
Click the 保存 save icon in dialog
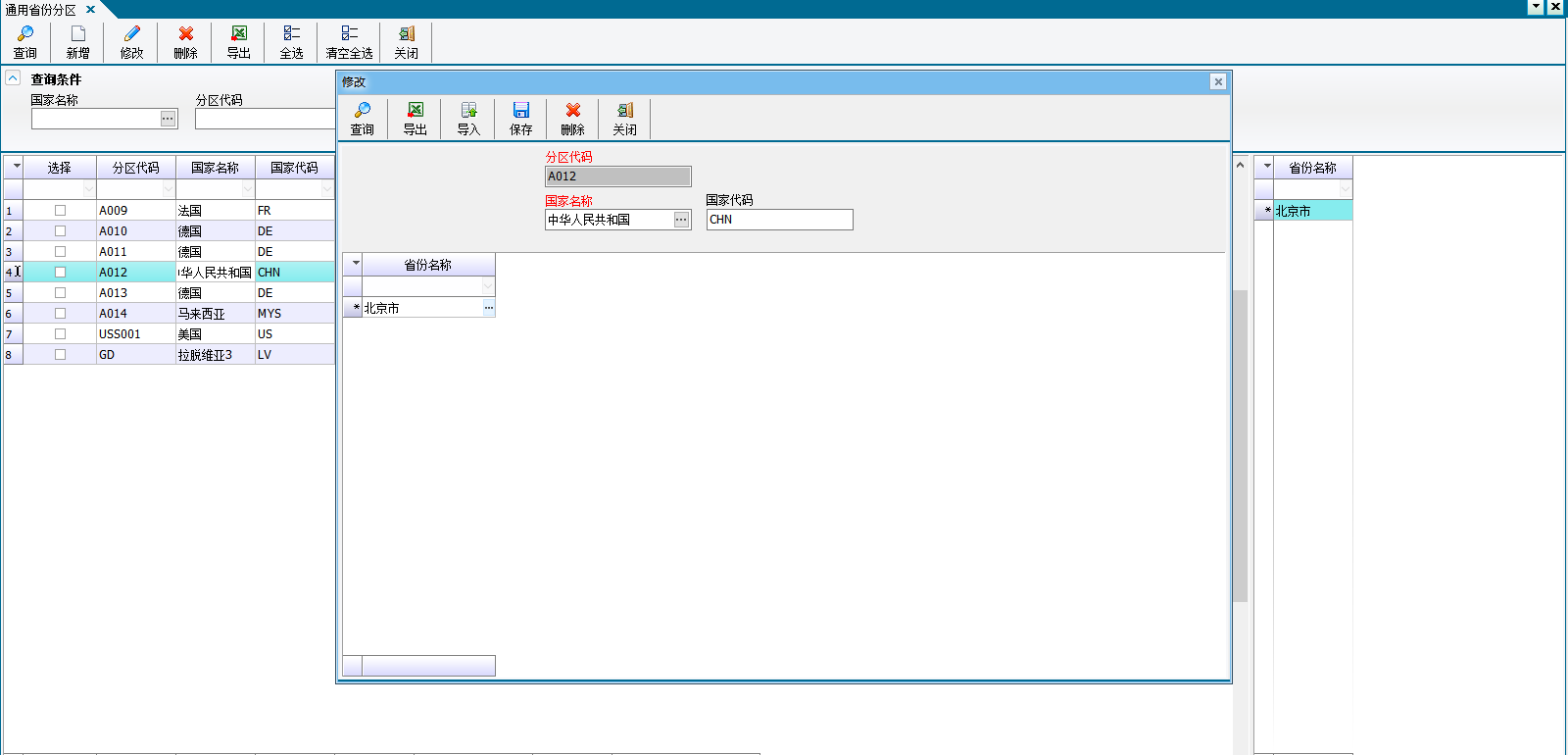tap(521, 110)
